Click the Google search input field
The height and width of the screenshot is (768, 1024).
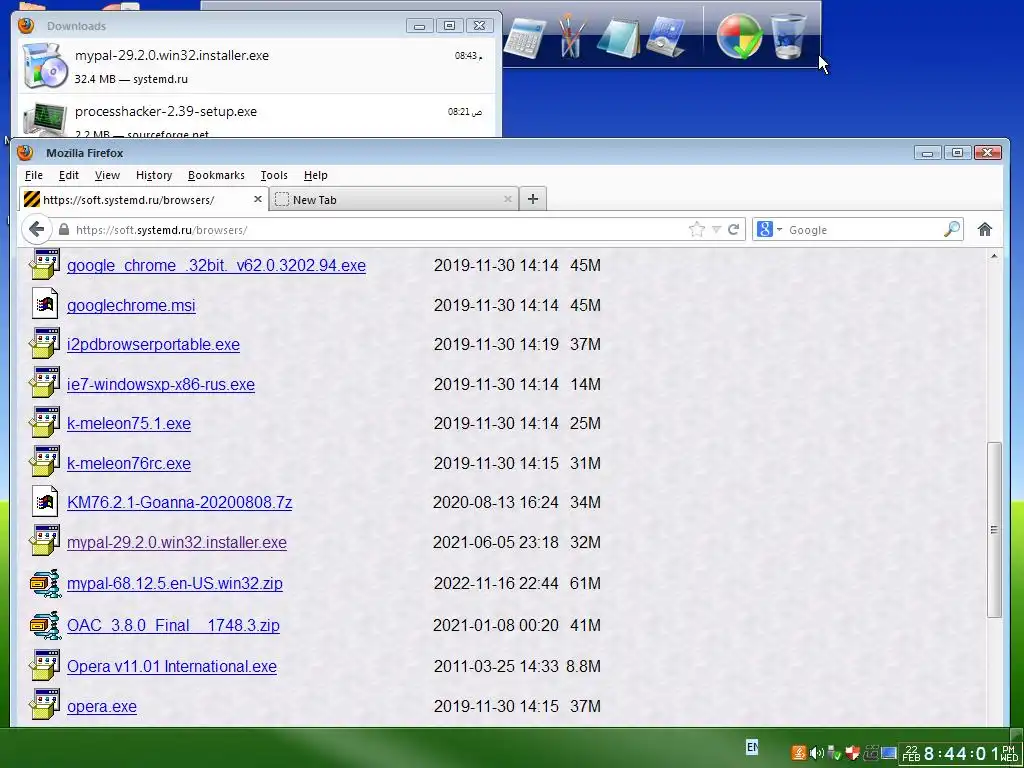[863, 230]
